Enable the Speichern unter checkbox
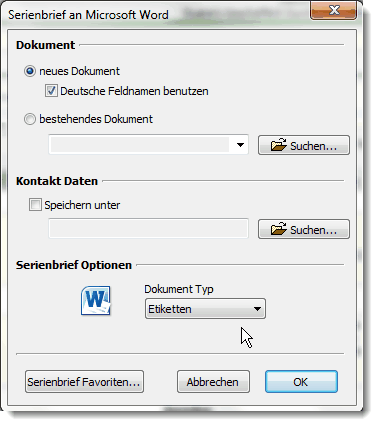 (35, 205)
